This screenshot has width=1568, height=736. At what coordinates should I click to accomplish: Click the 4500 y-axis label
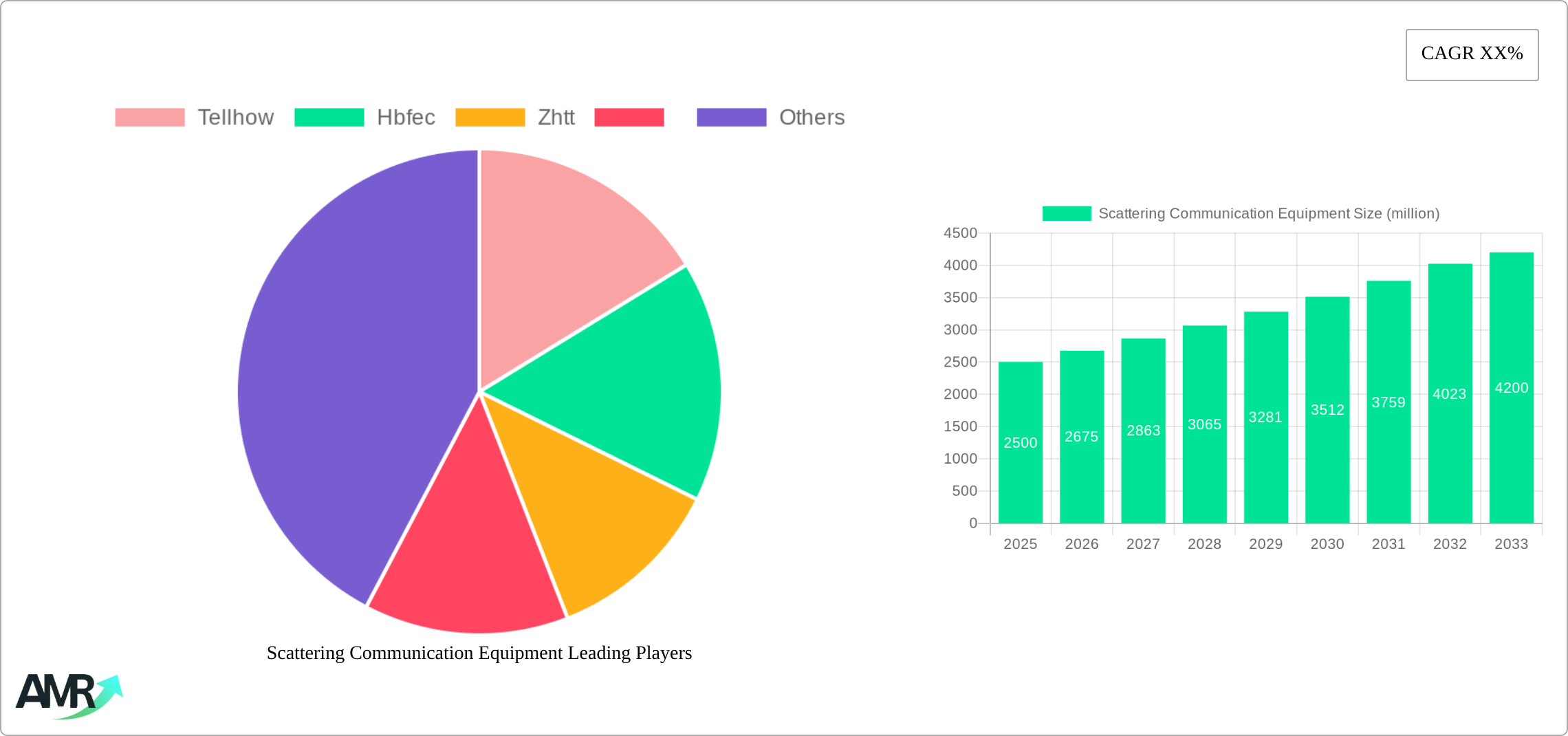(961, 233)
